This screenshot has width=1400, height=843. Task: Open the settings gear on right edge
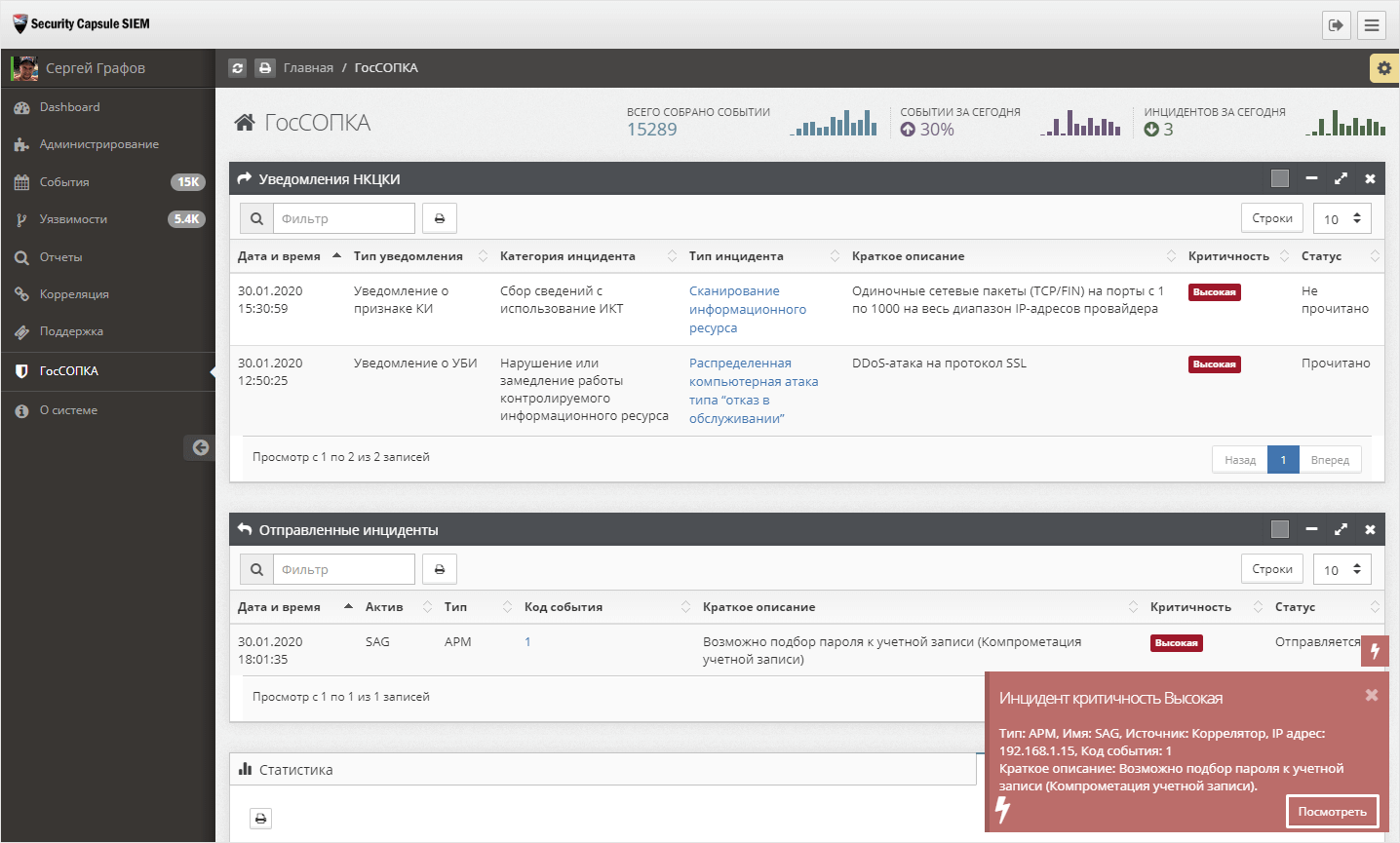pos(1384,68)
